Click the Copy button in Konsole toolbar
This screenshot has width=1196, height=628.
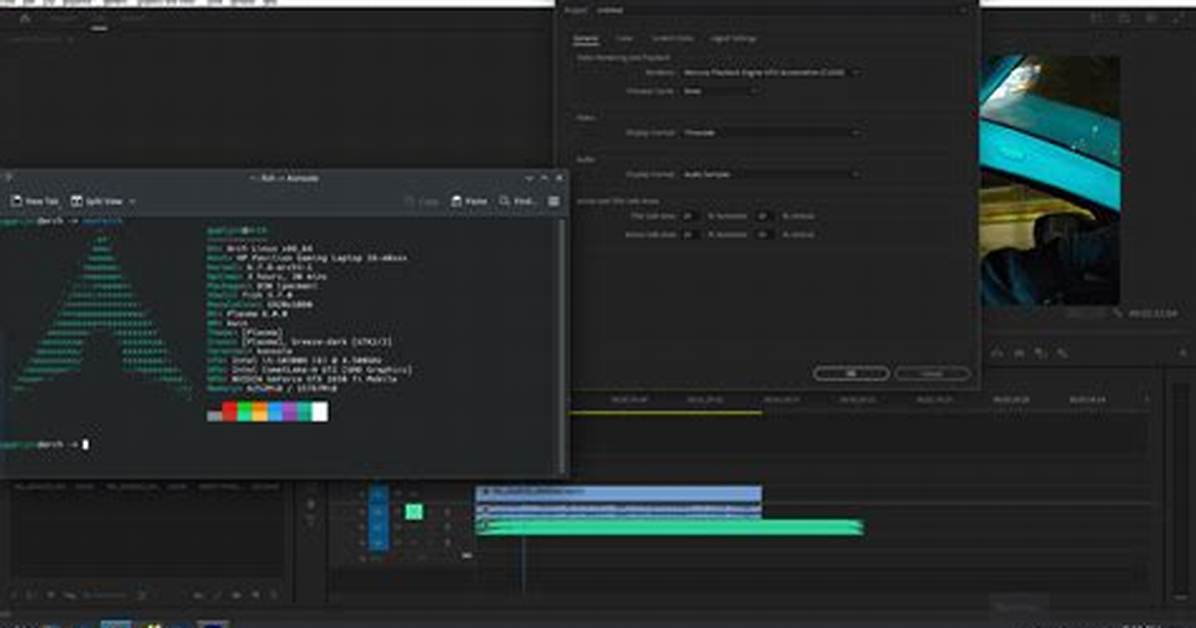(x=422, y=201)
